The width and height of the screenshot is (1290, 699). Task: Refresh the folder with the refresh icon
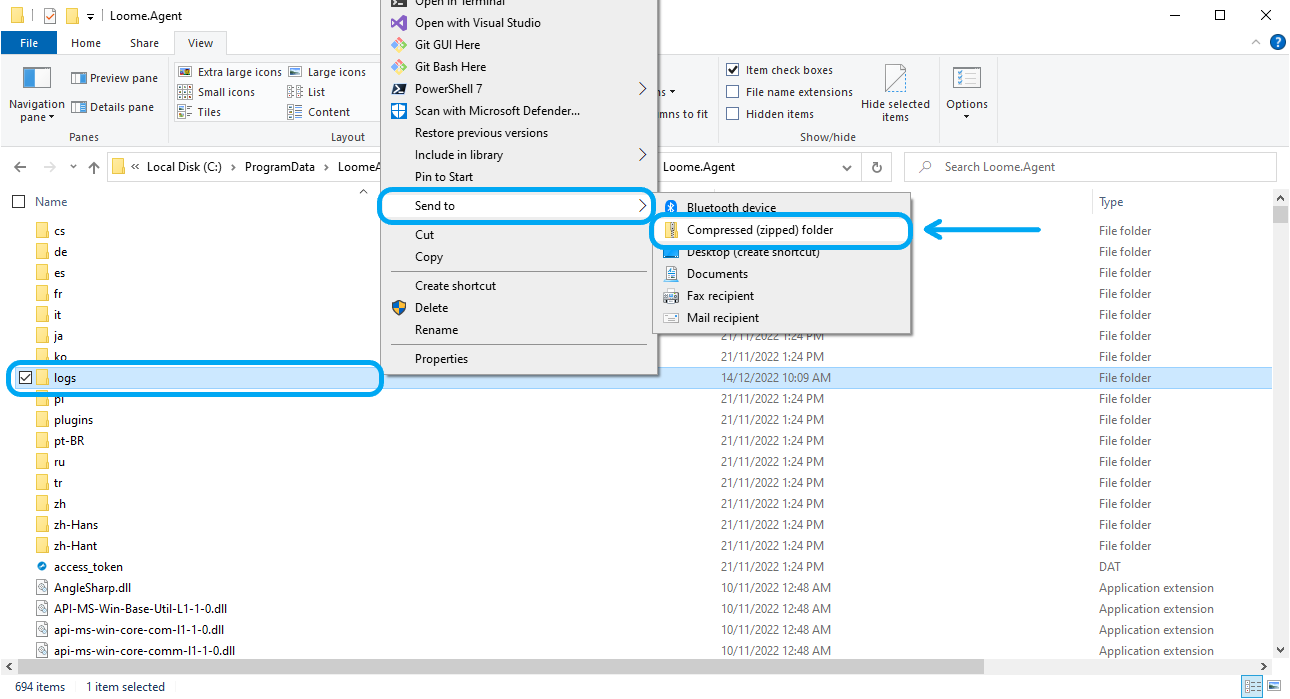tap(877, 167)
